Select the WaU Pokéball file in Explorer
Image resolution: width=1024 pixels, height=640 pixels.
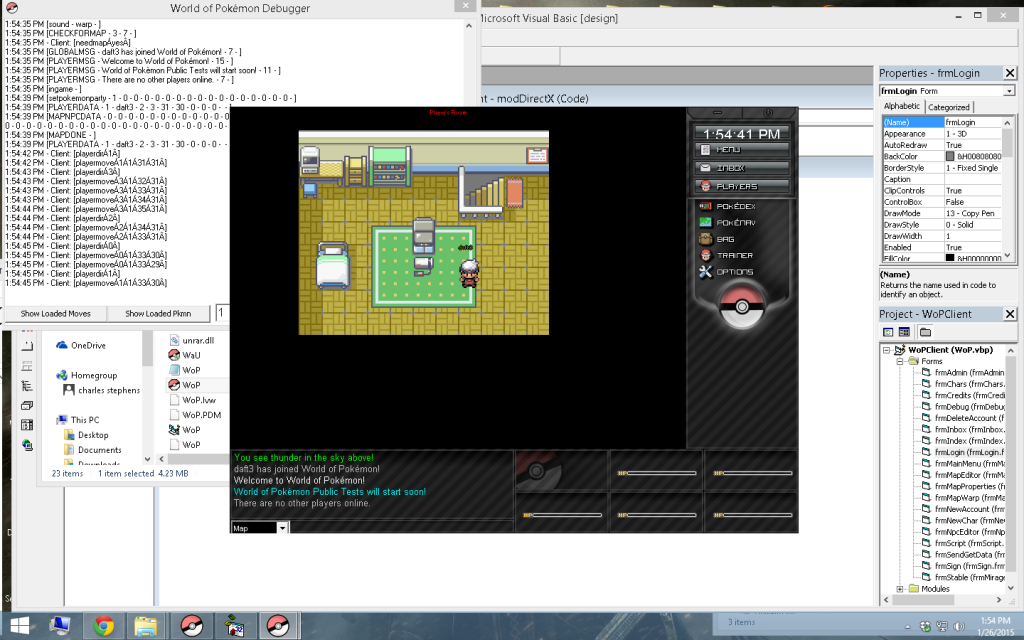pyautogui.click(x=185, y=355)
